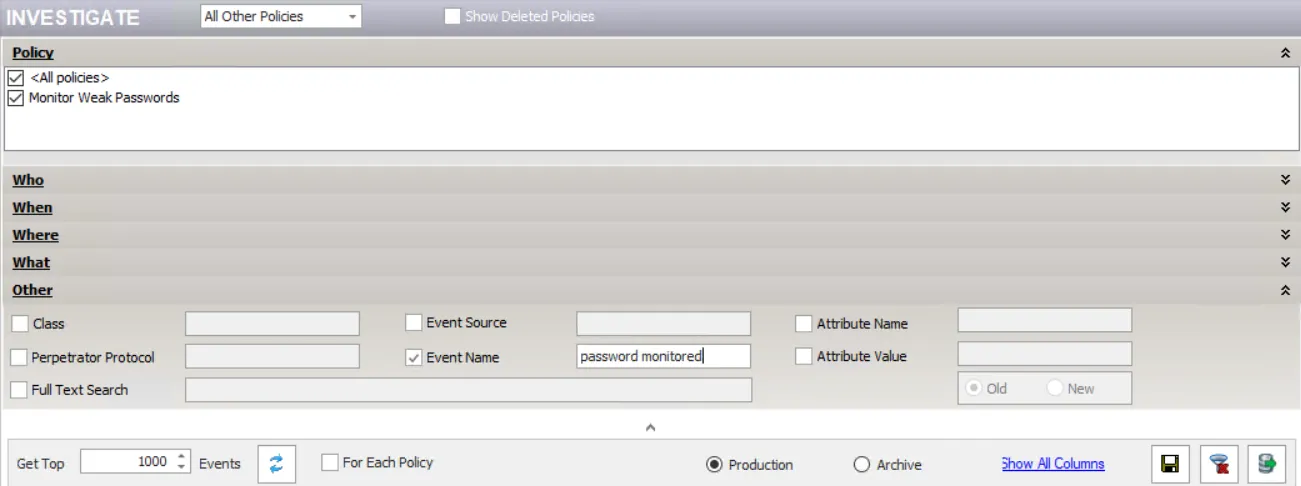Click the Event Name text field
Screen dimensions: 1301x486
[663, 356]
